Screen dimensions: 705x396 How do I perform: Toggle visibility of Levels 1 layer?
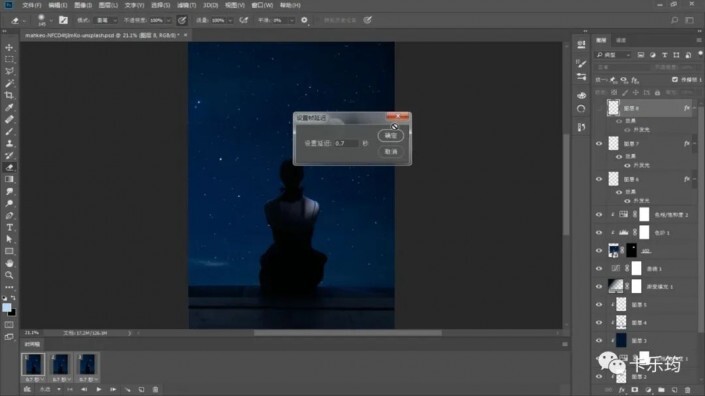(x=599, y=233)
